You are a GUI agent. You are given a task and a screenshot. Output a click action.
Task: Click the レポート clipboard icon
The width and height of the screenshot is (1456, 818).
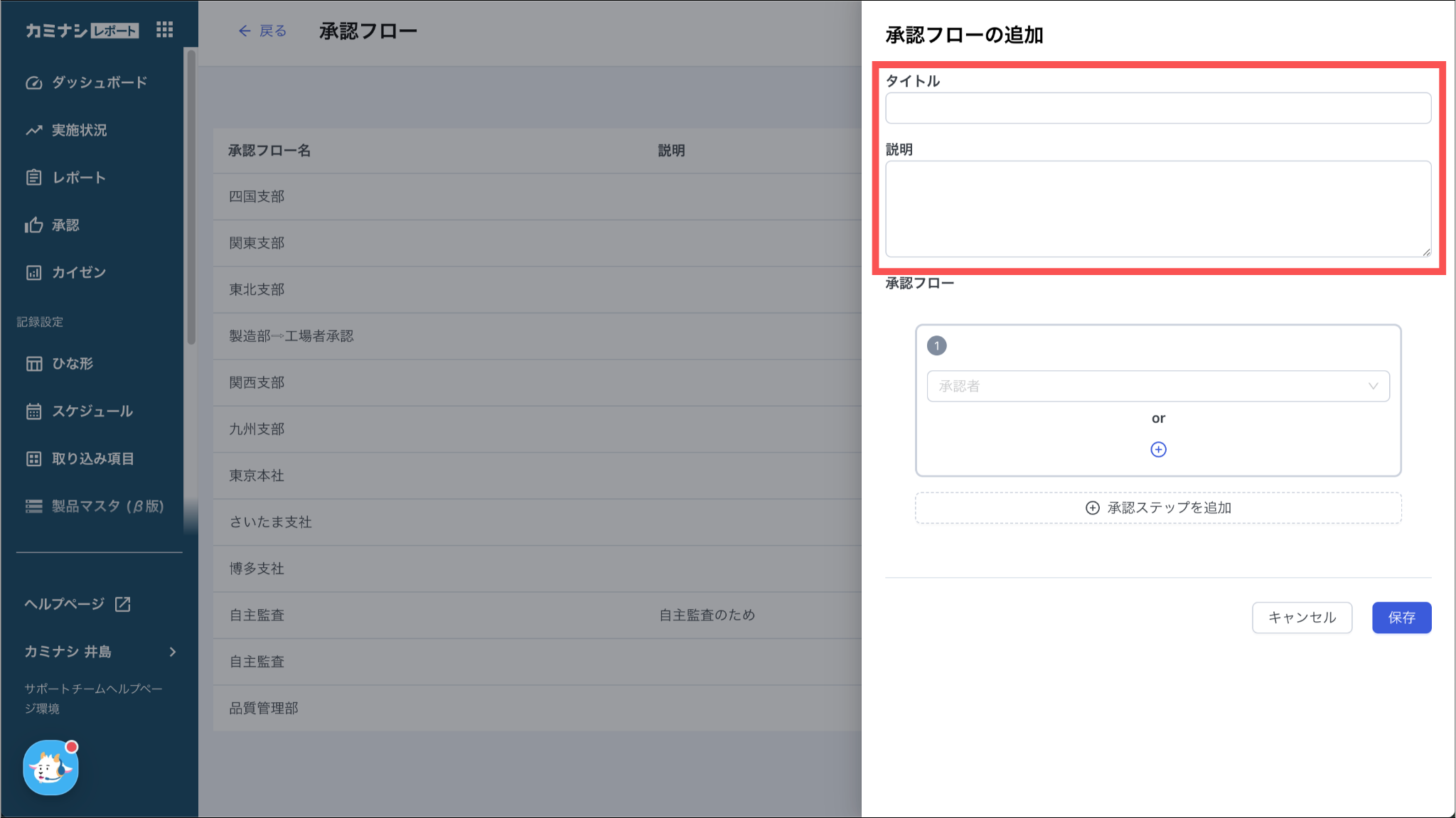pos(33,178)
